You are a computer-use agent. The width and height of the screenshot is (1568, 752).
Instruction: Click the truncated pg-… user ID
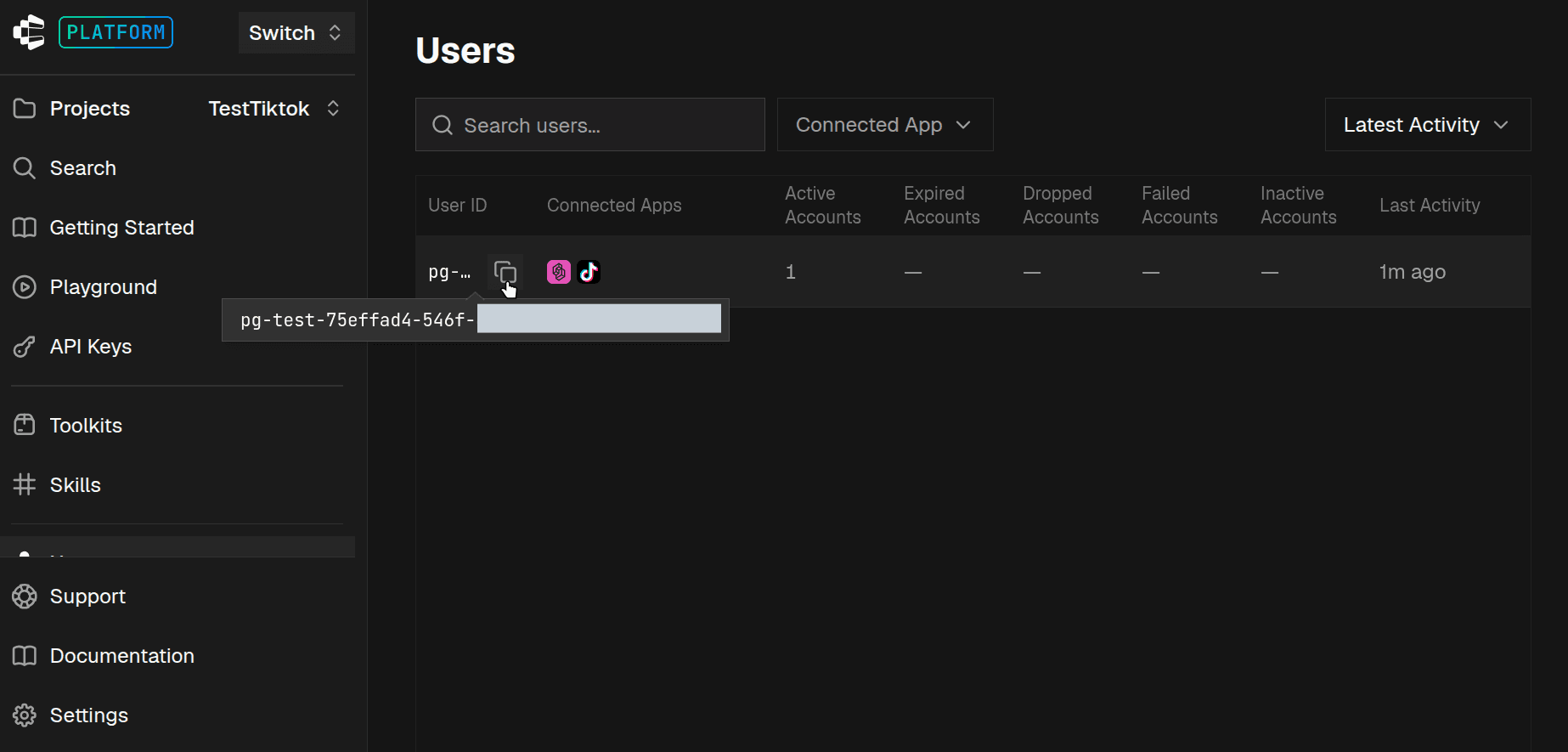[449, 272]
